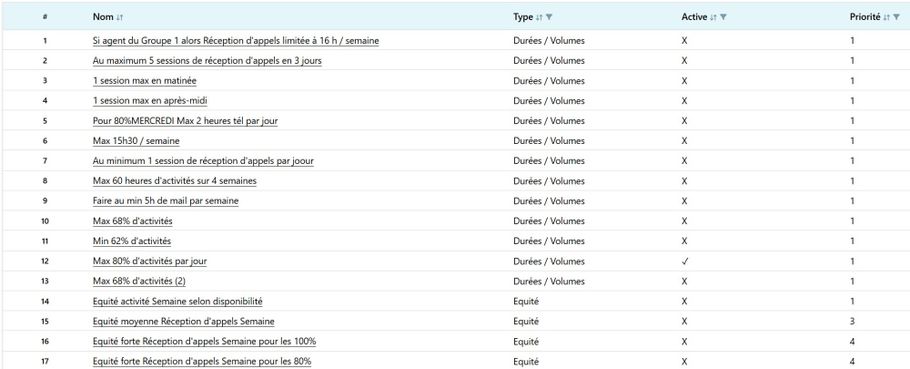Toggle Active checkmark for Max 80% d'activités par jour
The width and height of the screenshot is (910, 369).
click(684, 261)
